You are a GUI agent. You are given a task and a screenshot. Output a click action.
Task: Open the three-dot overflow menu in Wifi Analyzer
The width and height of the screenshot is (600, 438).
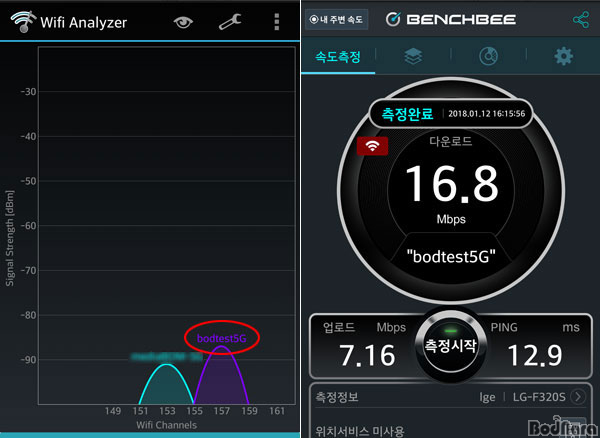(277, 22)
